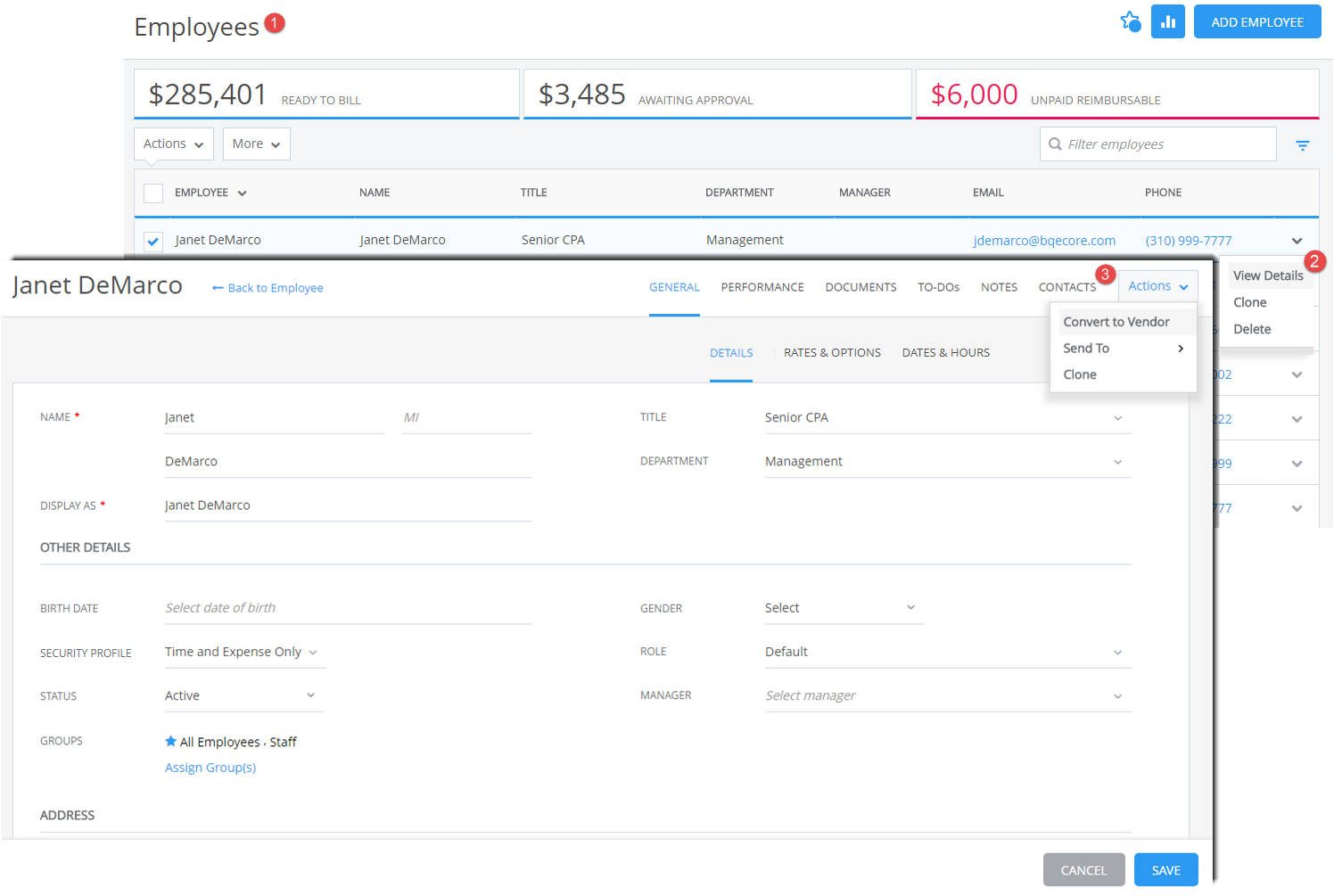Open the bar chart reports icon
This screenshot has height=896, width=1334.
point(1167,21)
